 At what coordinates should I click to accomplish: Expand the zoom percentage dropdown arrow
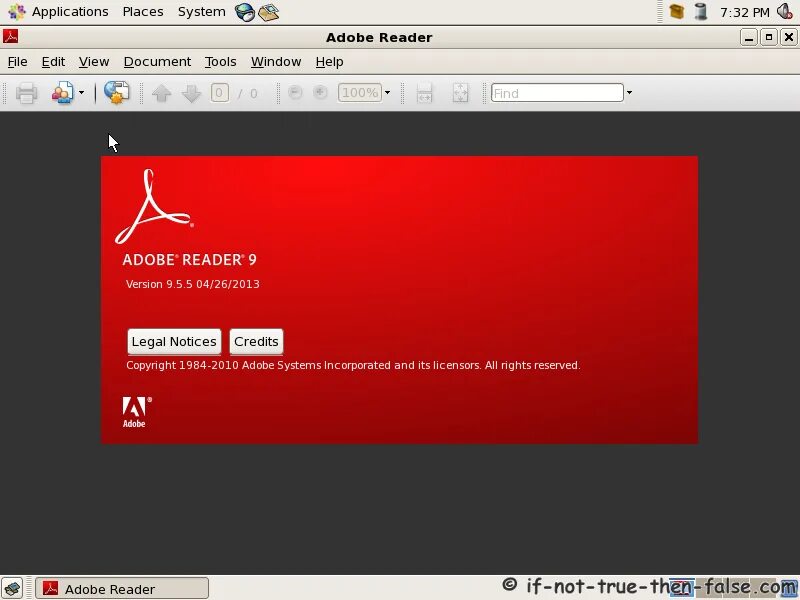tap(387, 93)
